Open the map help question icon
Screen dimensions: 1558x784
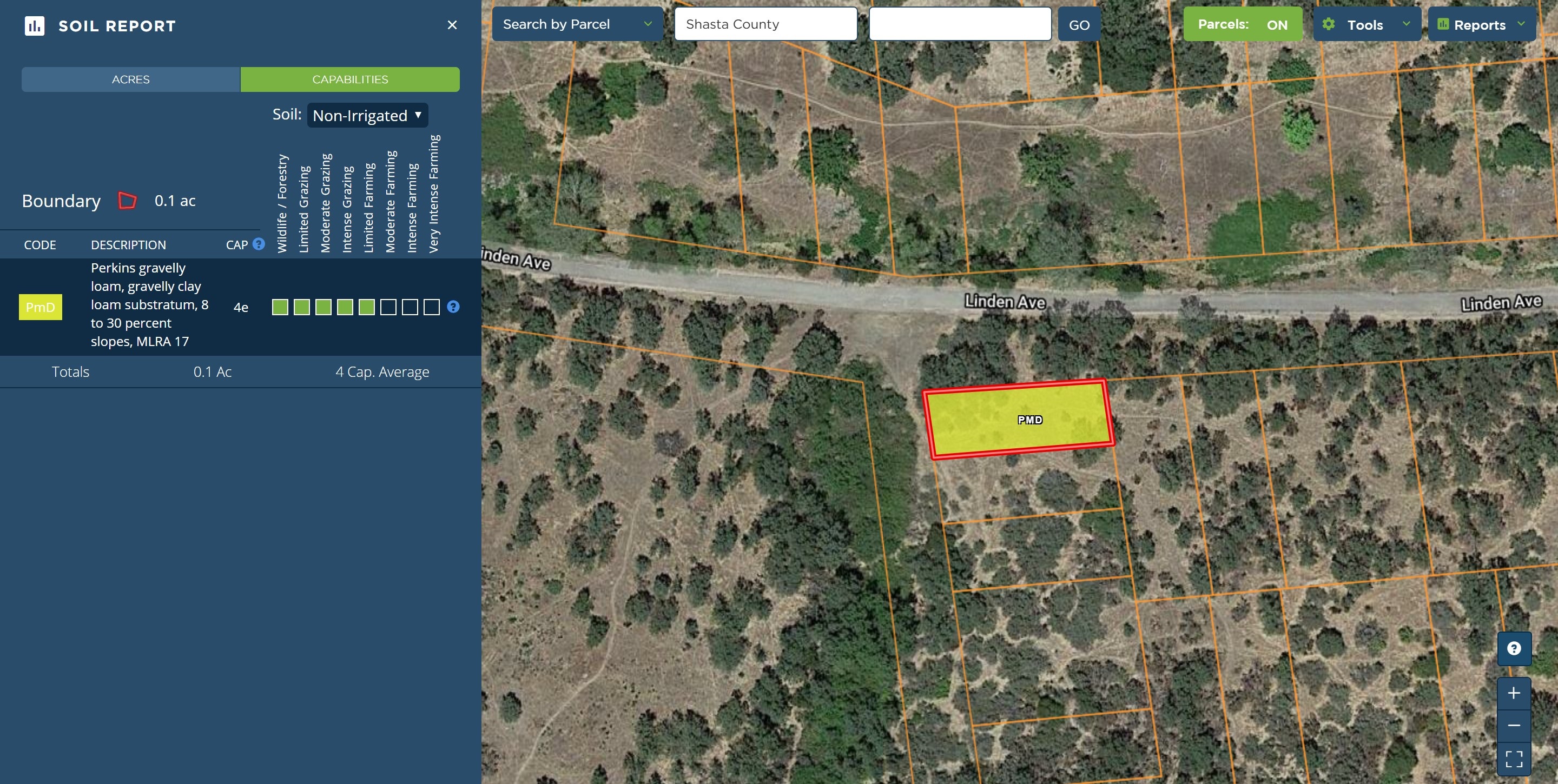pos(1514,648)
